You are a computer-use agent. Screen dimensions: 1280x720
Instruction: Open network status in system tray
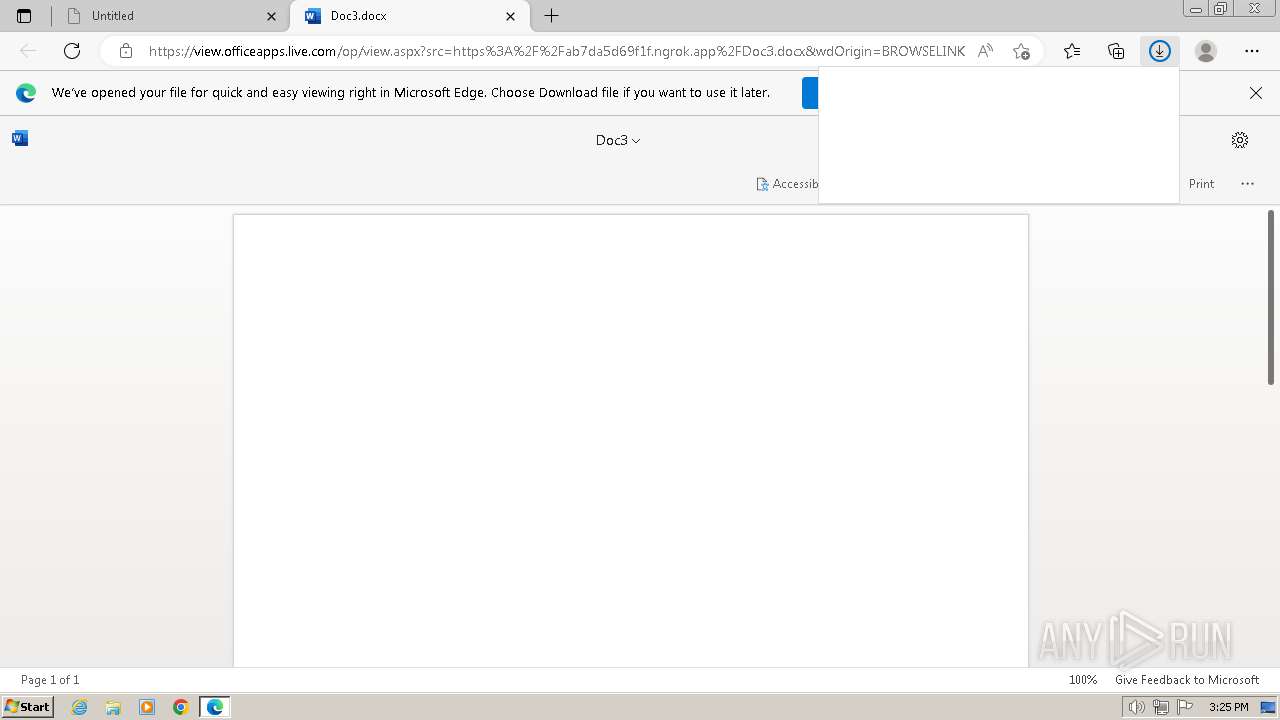click(x=1160, y=707)
